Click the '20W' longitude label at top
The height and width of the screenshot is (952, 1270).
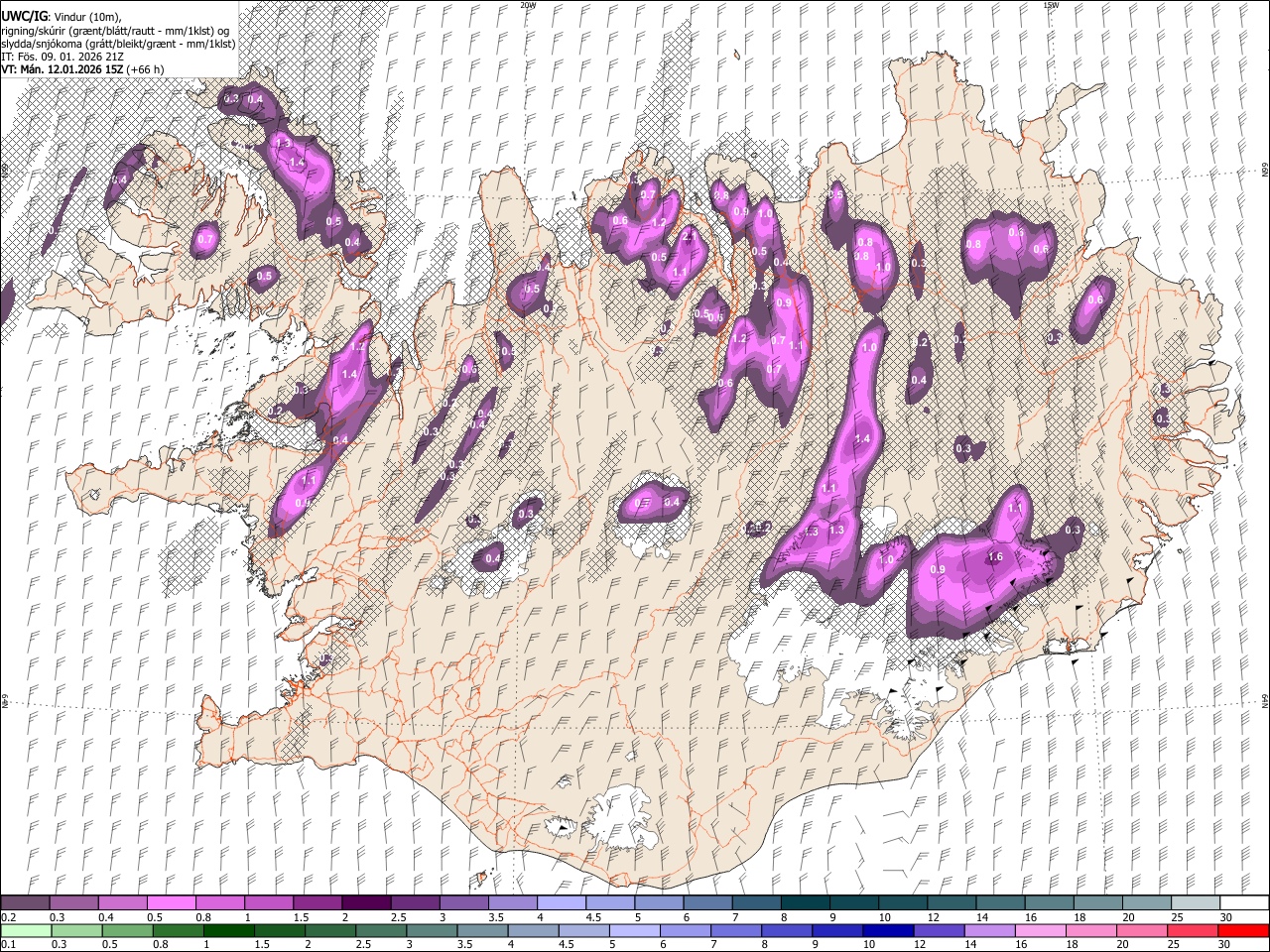(x=528, y=5)
